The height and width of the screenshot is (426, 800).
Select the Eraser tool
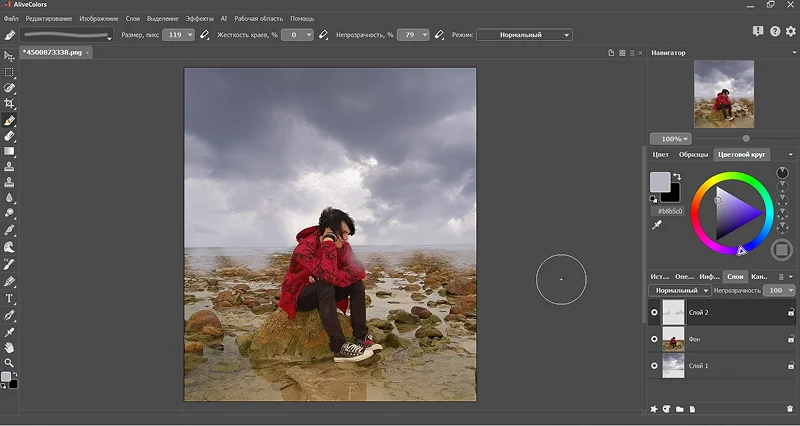[9, 136]
